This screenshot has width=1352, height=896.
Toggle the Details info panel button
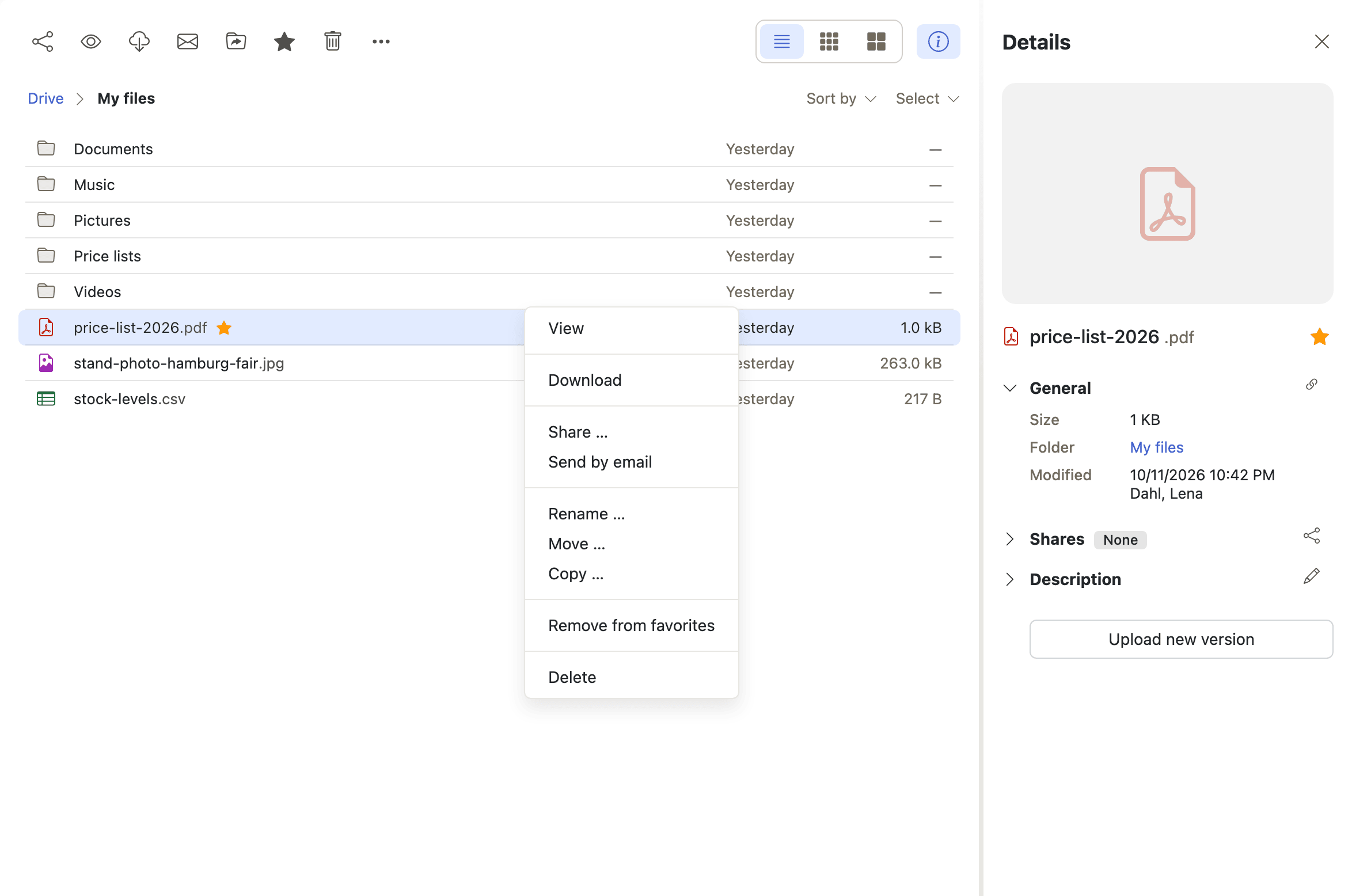[x=939, y=41]
